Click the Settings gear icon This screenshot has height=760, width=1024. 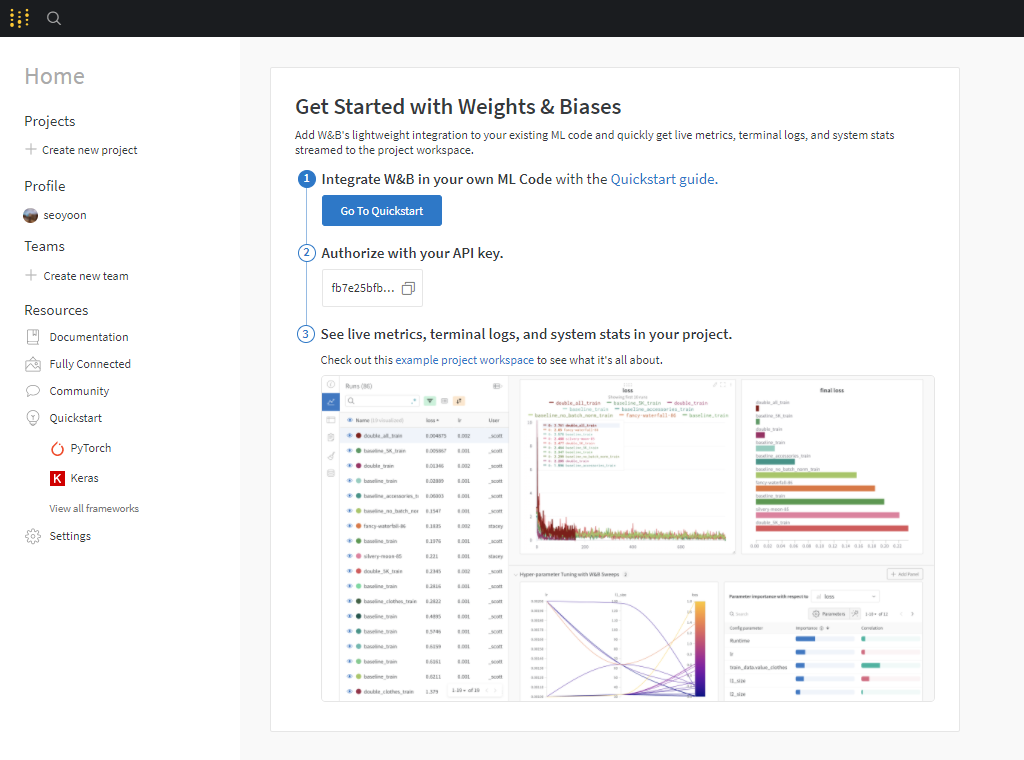pos(33,536)
